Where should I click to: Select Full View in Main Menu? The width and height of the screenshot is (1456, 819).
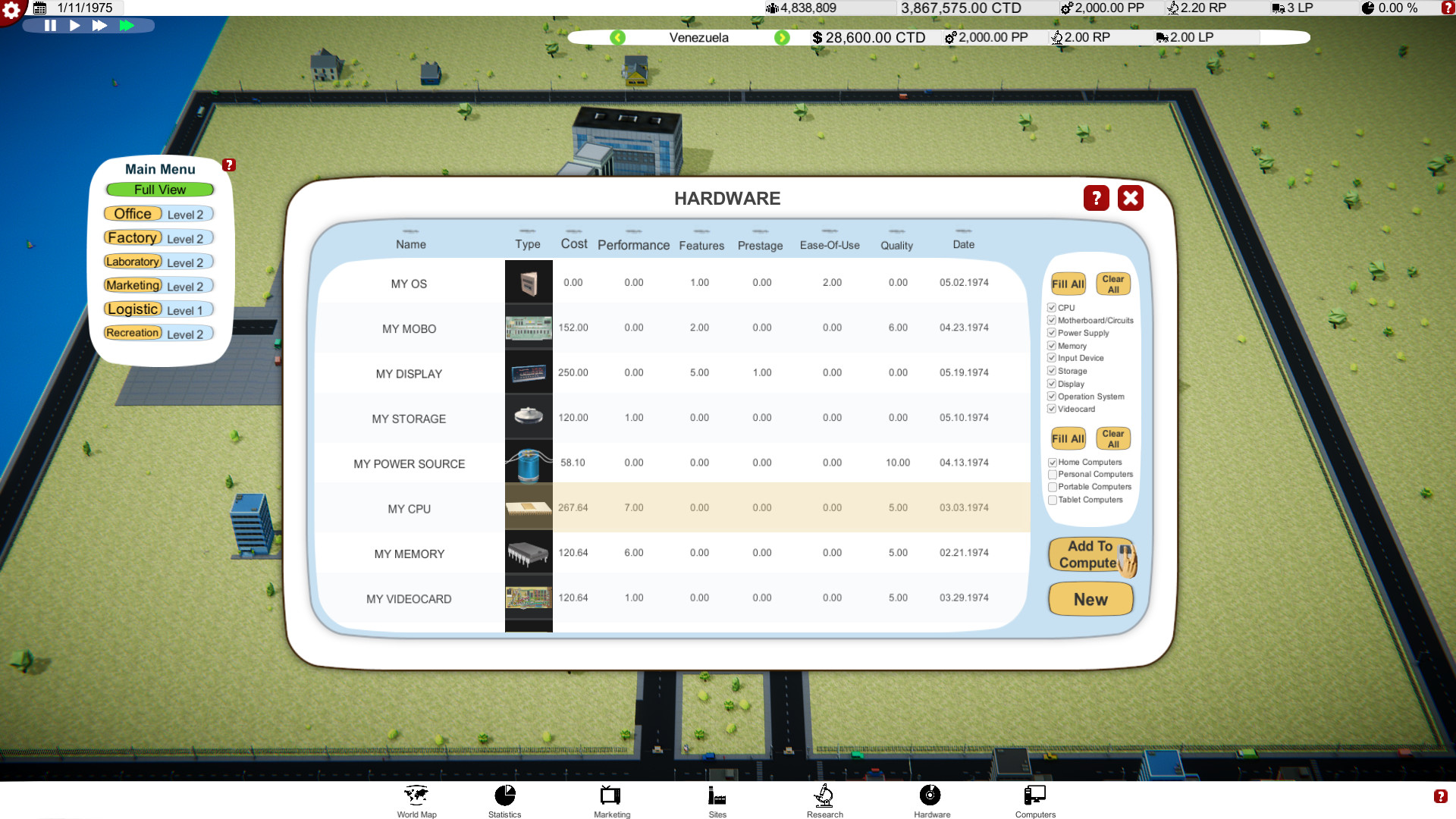(160, 190)
